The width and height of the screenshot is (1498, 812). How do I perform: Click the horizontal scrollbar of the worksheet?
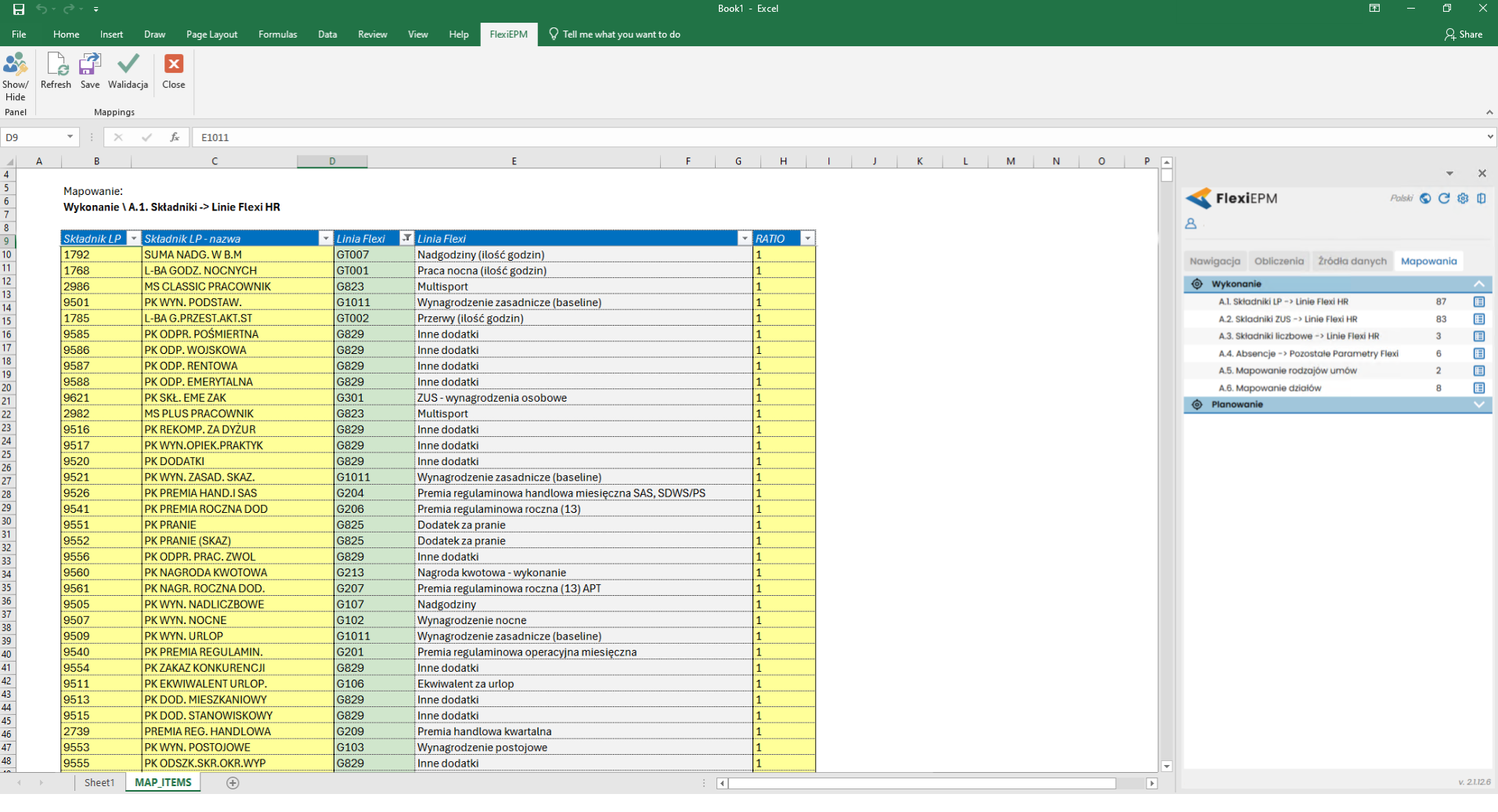coord(922,783)
